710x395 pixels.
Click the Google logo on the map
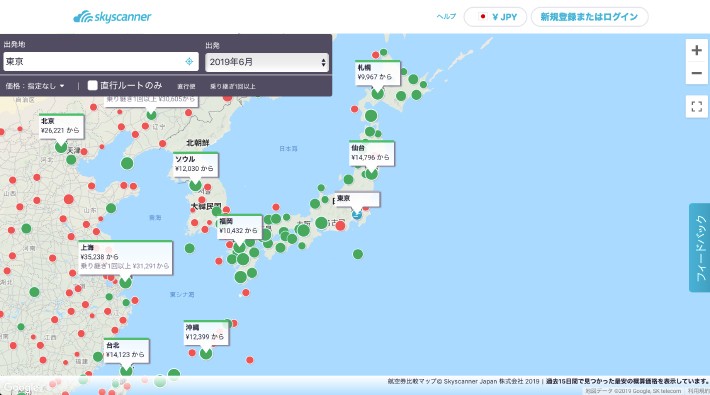point(20,388)
